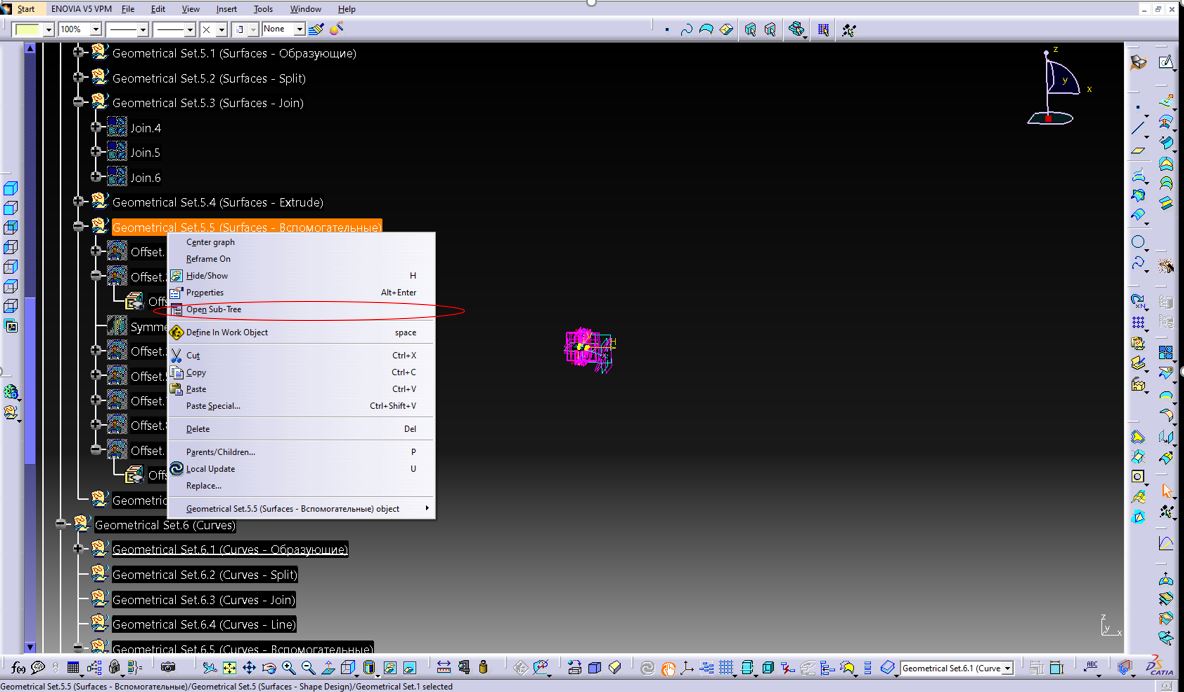Image resolution: width=1184 pixels, height=692 pixels.
Task: Select the Circle tool in right toolbar
Action: pyautogui.click(x=1139, y=243)
